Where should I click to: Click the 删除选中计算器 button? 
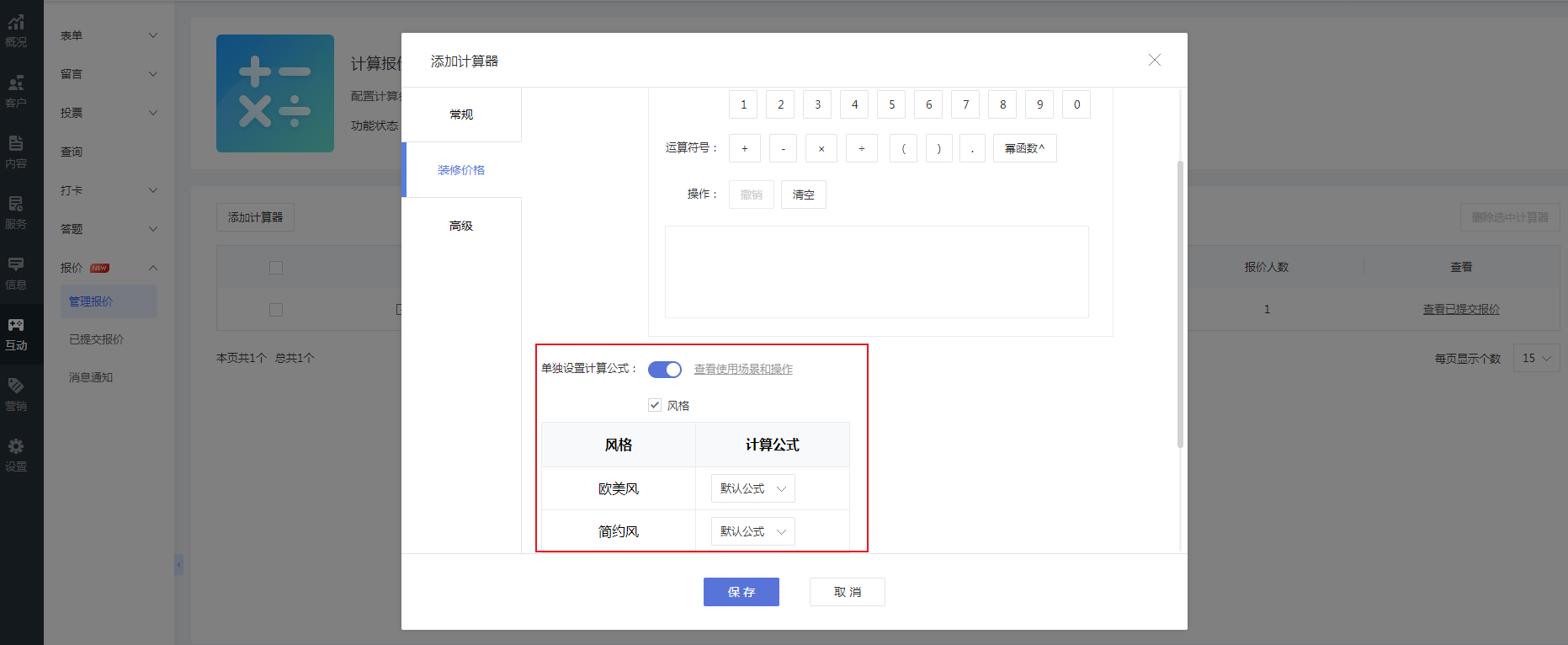[x=1510, y=217]
